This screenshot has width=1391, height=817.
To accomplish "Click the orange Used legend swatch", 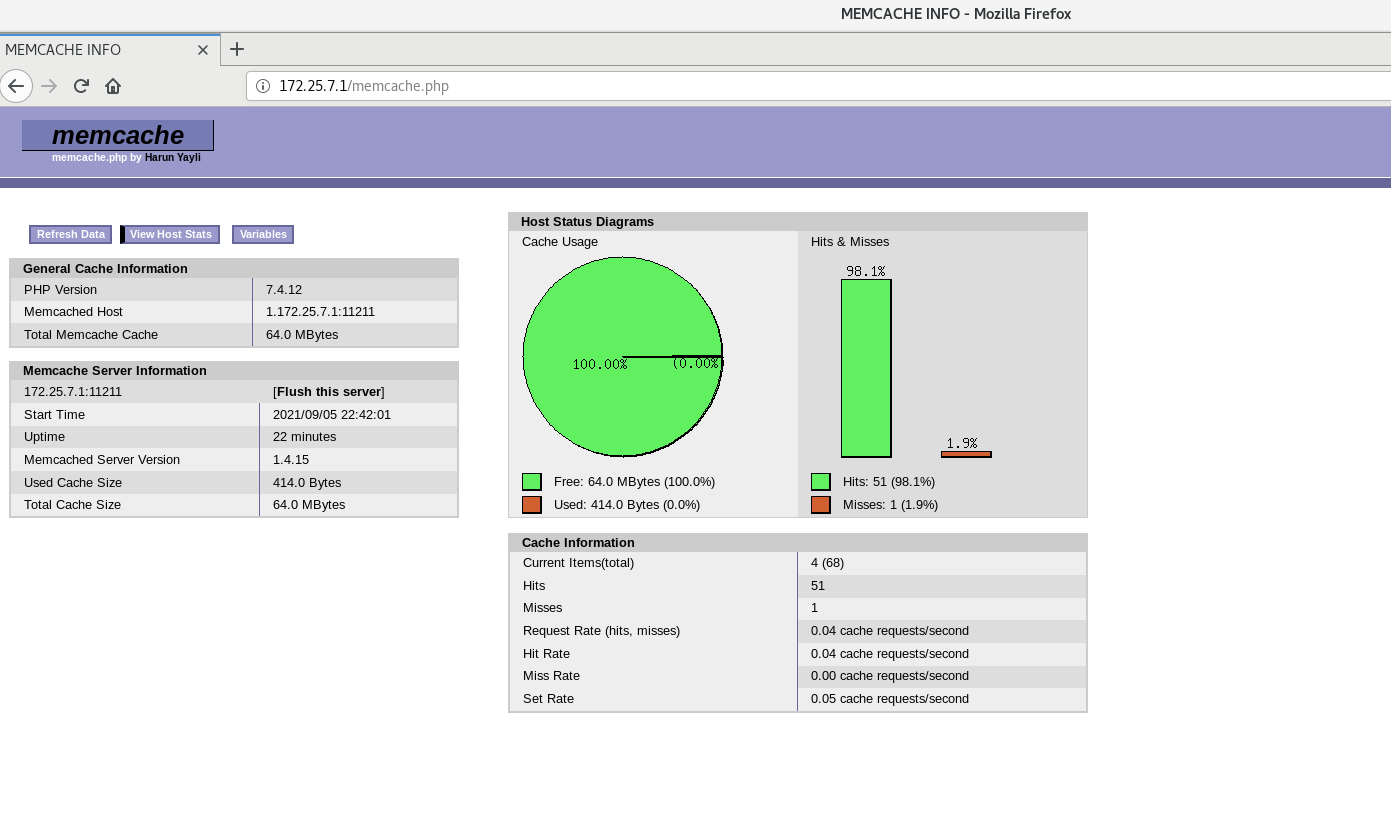I will point(532,505).
